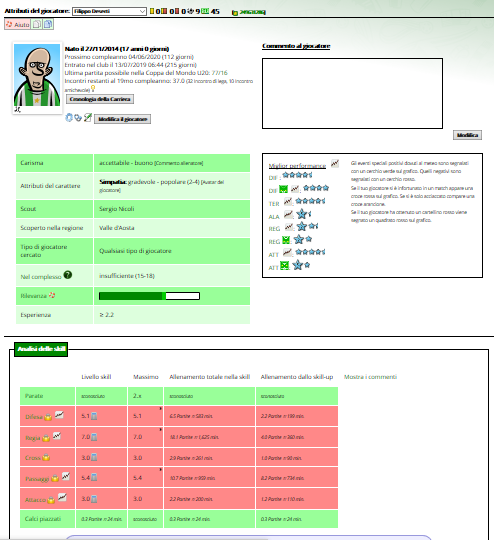This screenshot has height=540, width=494.
Task: Click the light green copy icon next to Aiuto
Action: pyautogui.click(x=37, y=24)
